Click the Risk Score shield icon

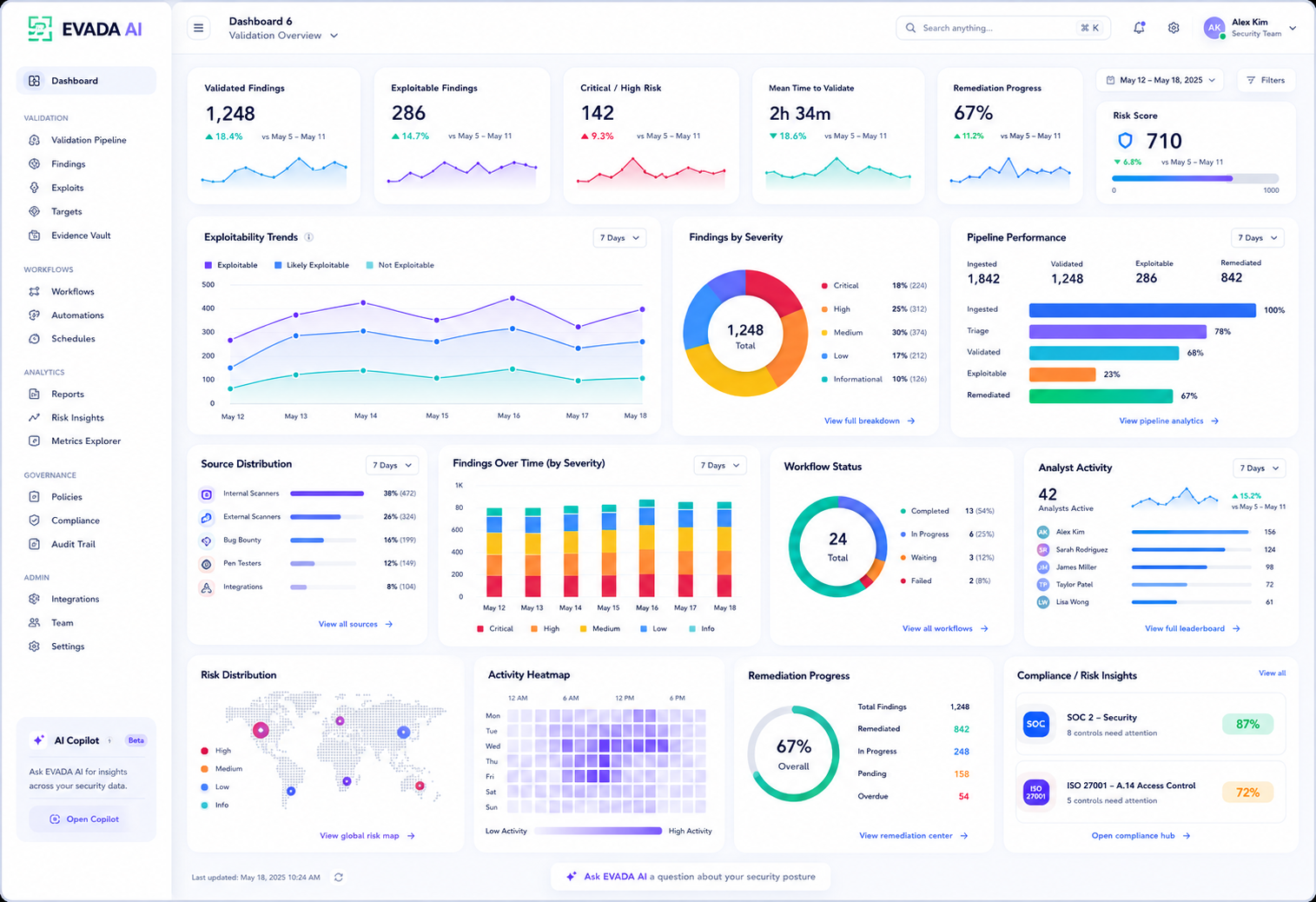(1126, 141)
